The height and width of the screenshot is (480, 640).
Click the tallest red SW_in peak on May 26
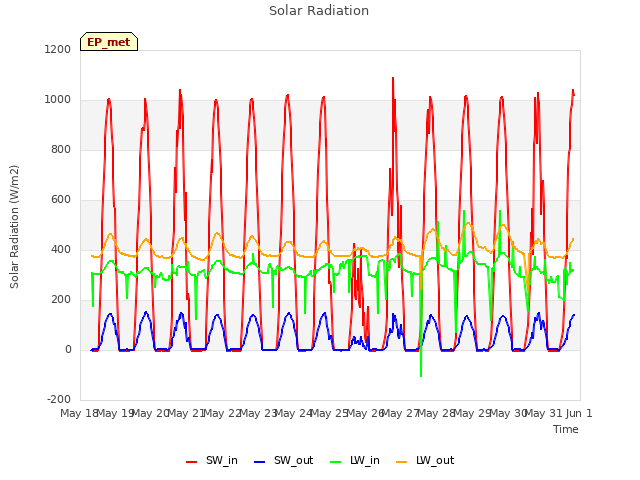[393, 78]
